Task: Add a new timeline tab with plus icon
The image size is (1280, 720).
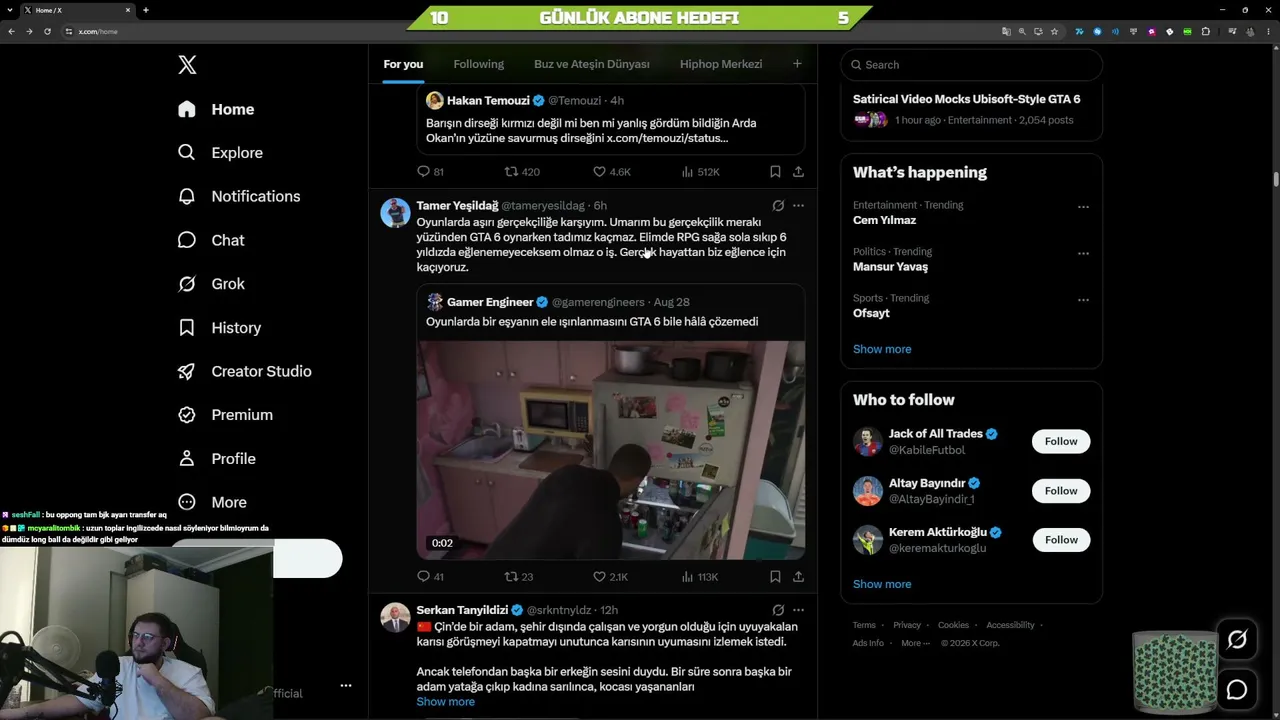Action: coord(797,64)
